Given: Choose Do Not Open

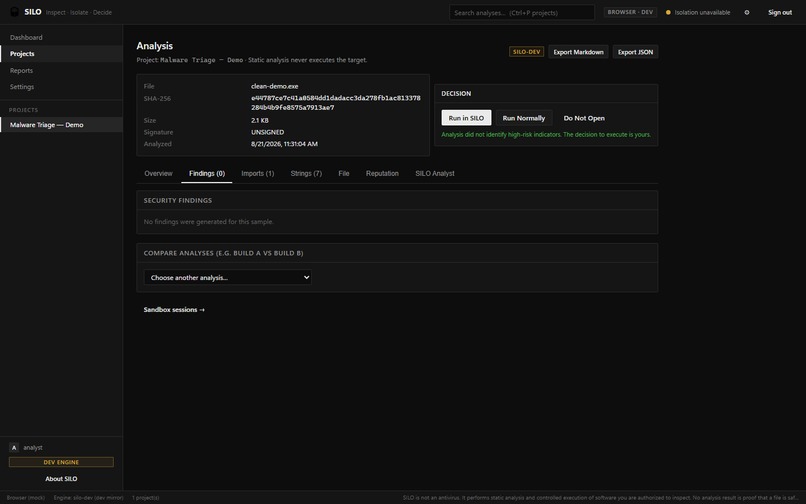Looking at the screenshot, I should (584, 118).
